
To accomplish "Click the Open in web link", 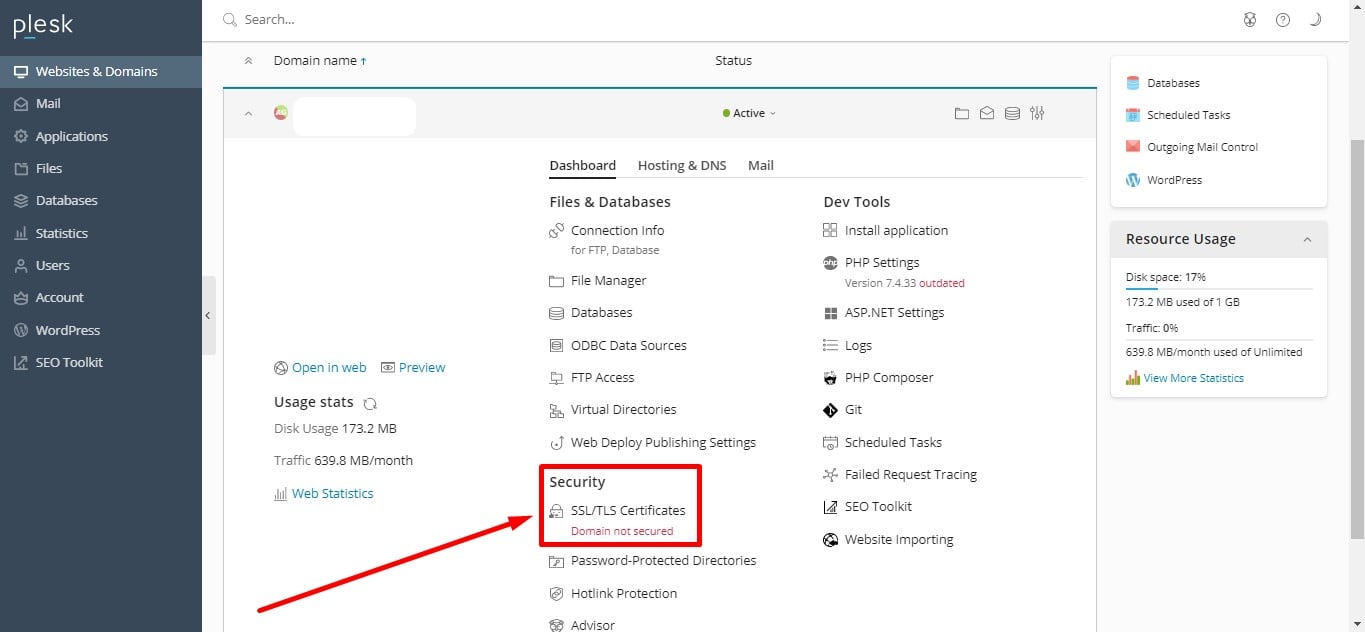I will pyautogui.click(x=329, y=367).
